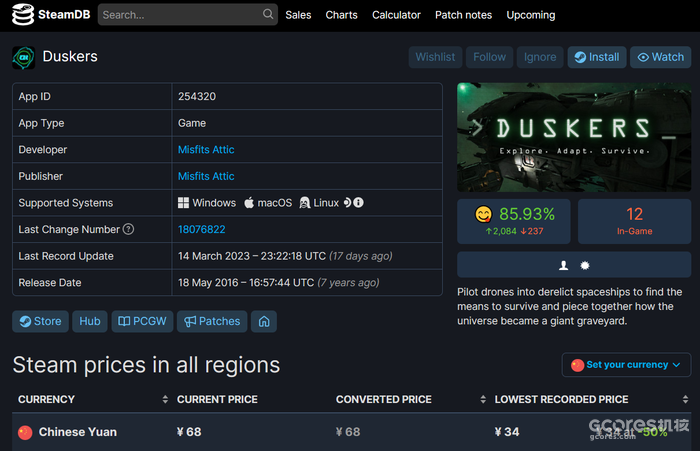Toggle Ignore for Duskers
The height and width of the screenshot is (451, 700).
point(540,57)
